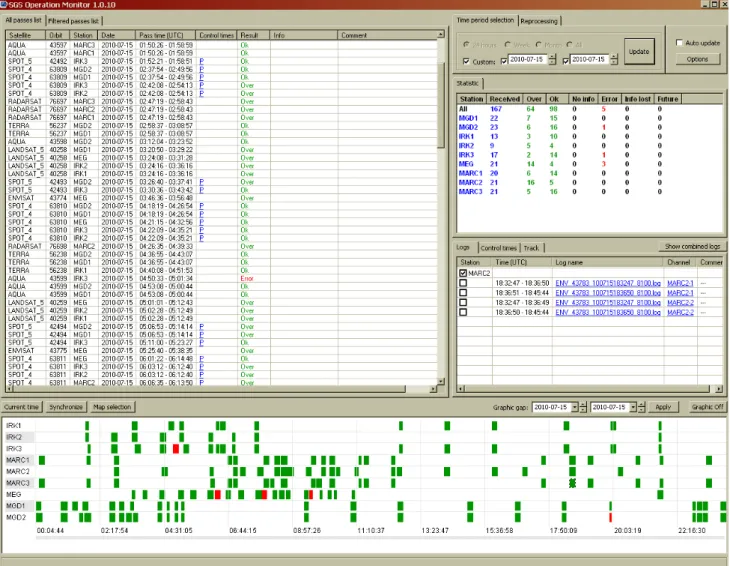Screen dimensions: 730x566
Task: Click the red error block in MGD2 timeline
Action: click(x=610, y=518)
